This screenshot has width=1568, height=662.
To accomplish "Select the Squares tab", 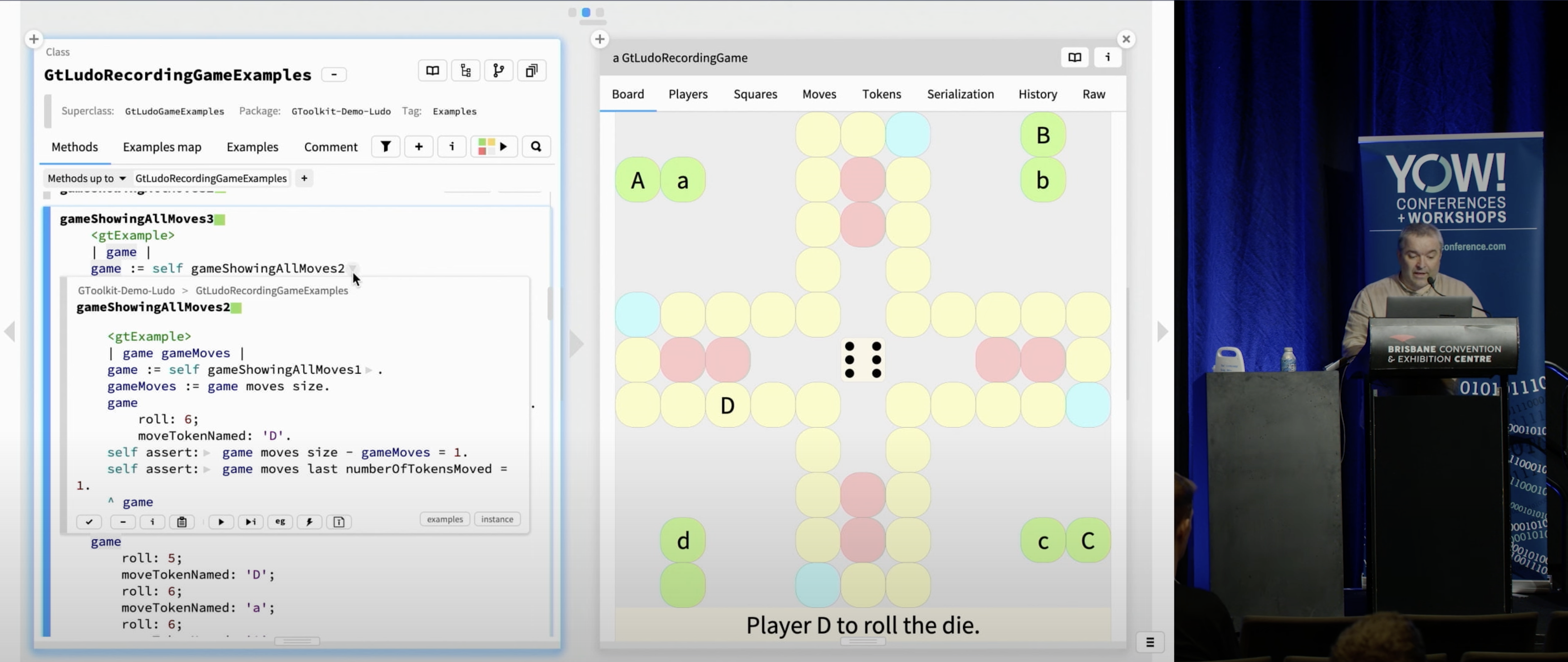I will pyautogui.click(x=755, y=94).
